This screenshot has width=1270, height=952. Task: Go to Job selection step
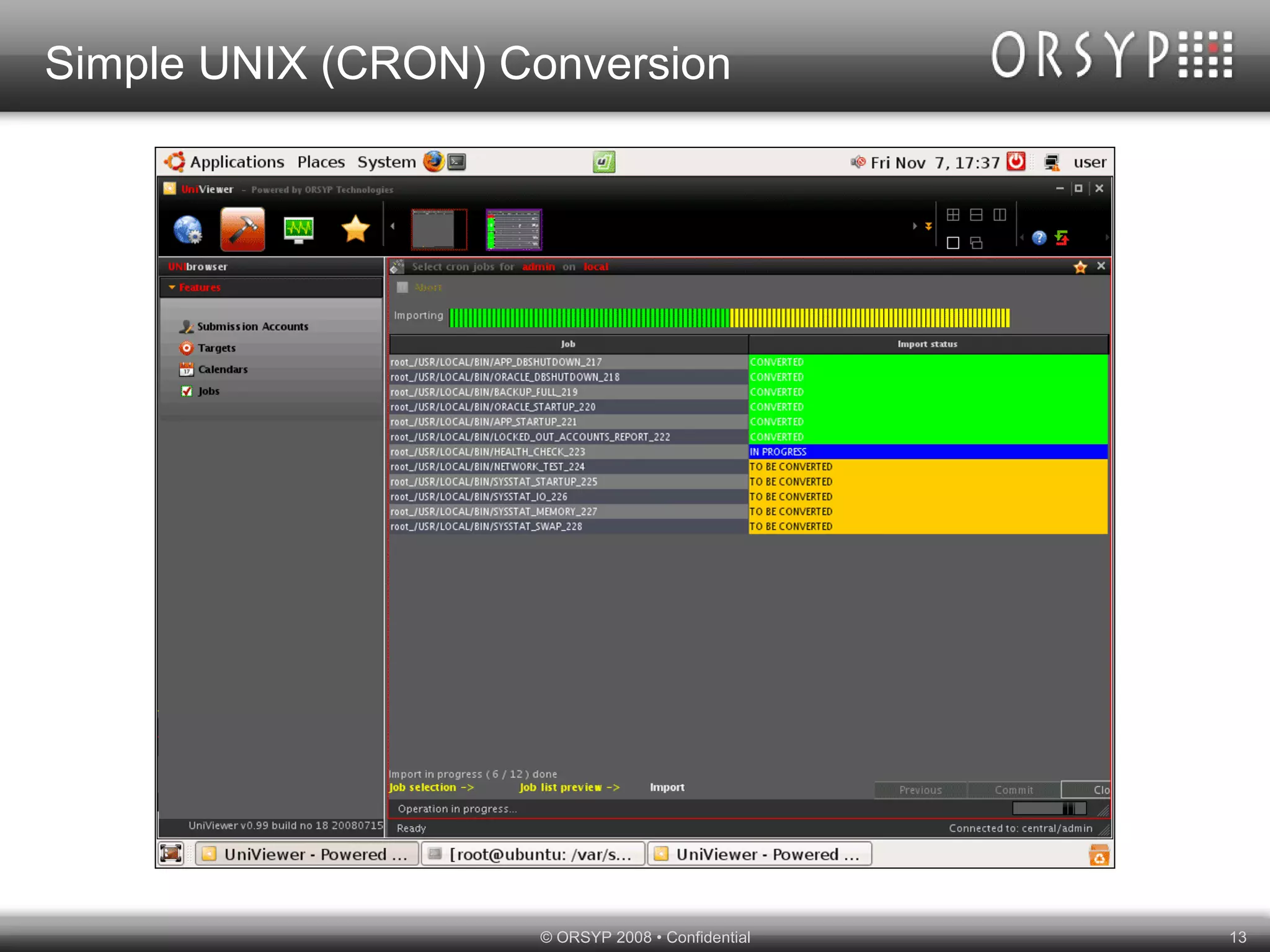431,788
